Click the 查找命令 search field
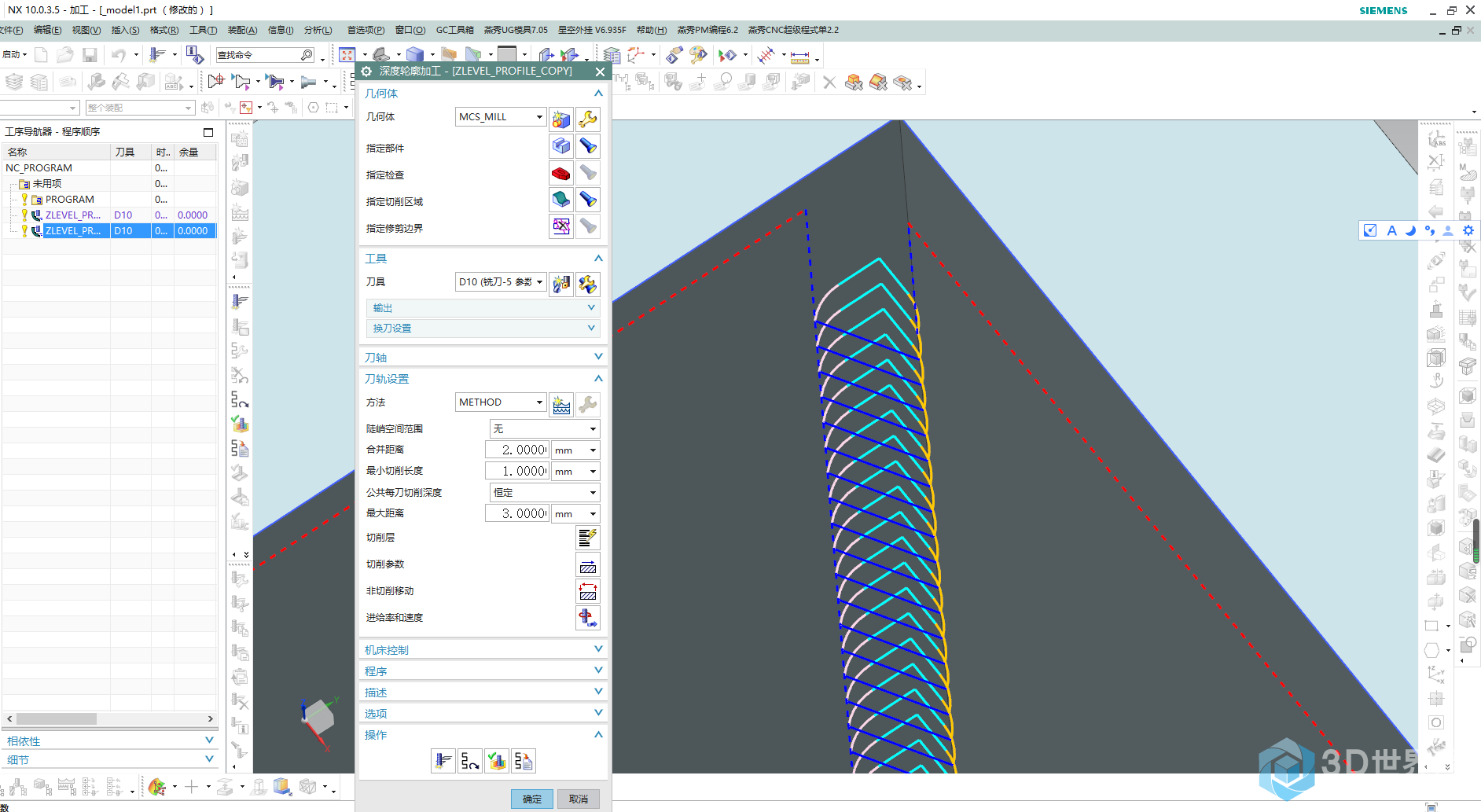The width and height of the screenshot is (1481, 812). 258,55
